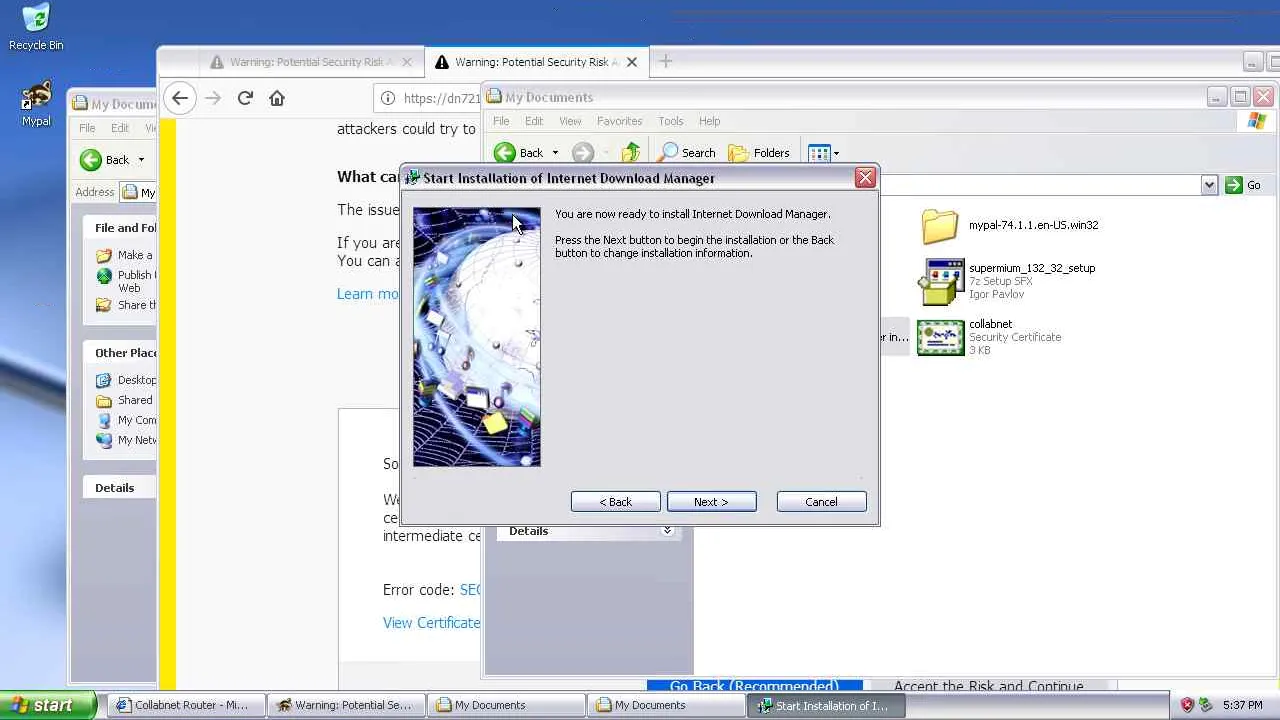1280x720 pixels.
Task: Click the 5:37 PM system clock
Action: [x=1242, y=705]
